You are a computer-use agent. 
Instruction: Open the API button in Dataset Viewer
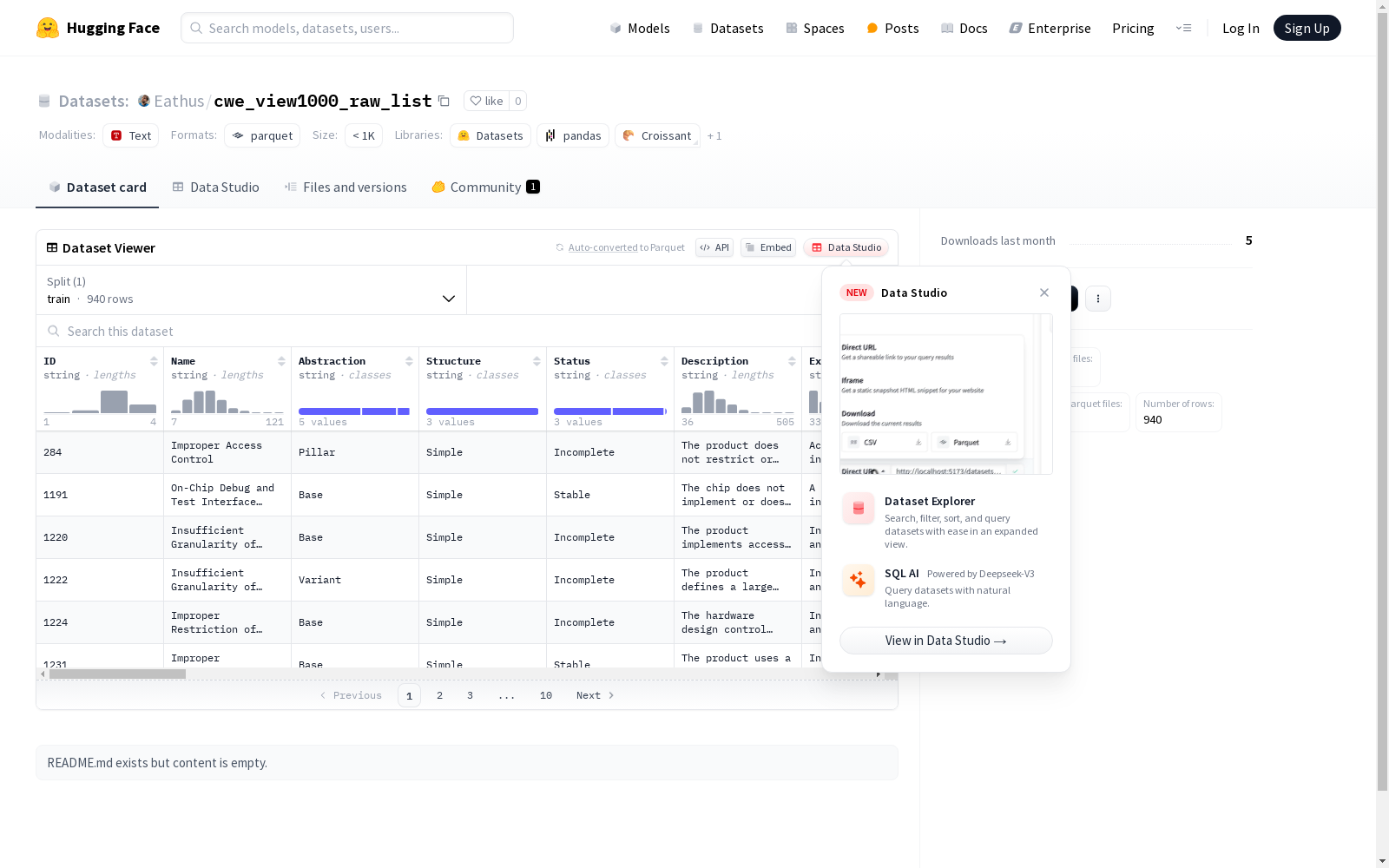pyautogui.click(x=714, y=247)
